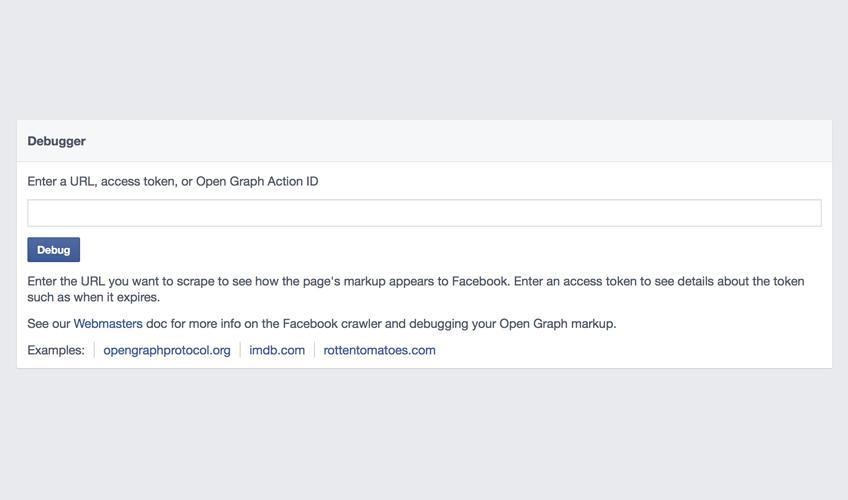
Task: Click the Debugger panel heading
Action: pyautogui.click(x=57, y=141)
